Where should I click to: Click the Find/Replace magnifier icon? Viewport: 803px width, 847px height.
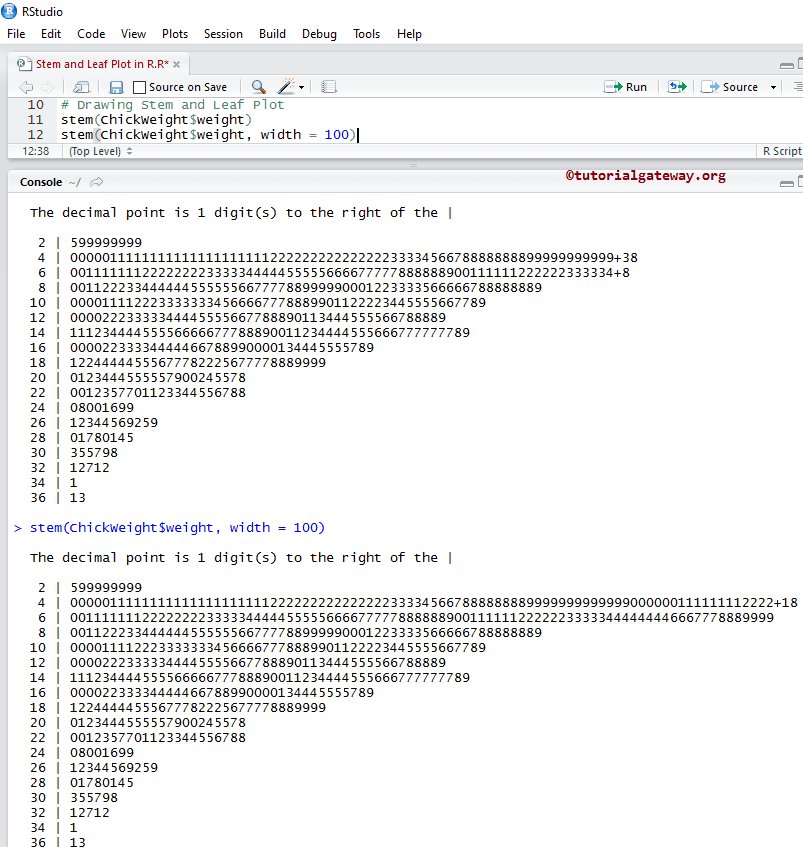tap(258, 87)
